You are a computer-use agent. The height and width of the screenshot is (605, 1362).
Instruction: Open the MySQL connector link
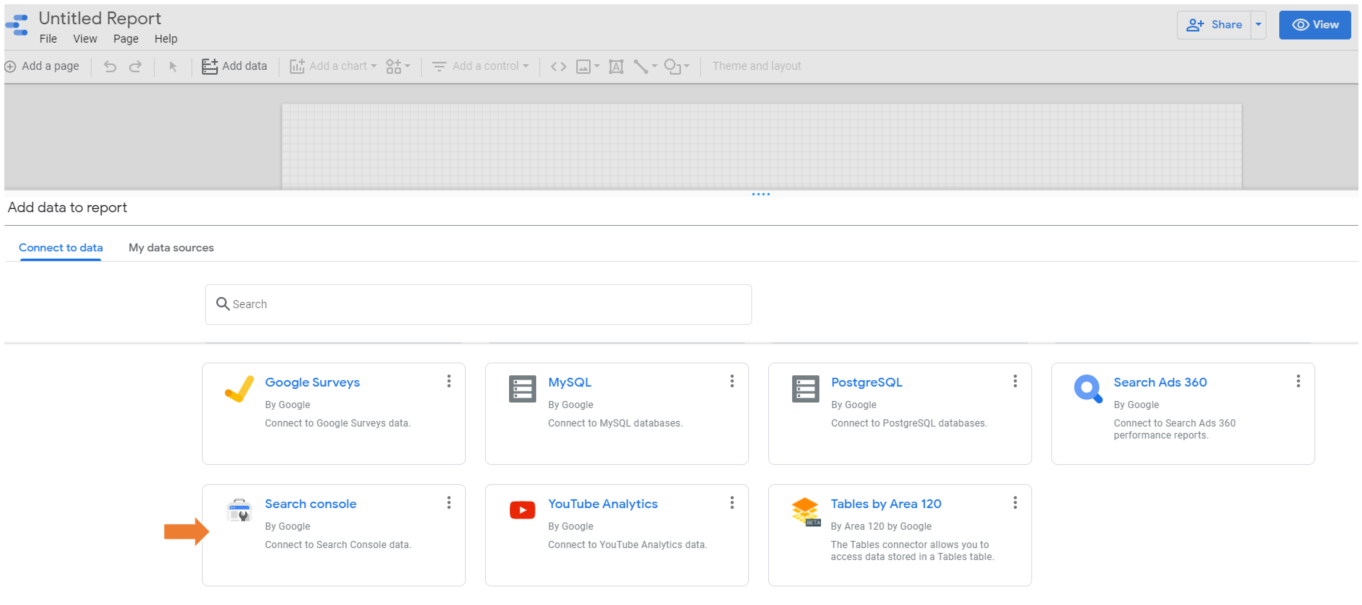point(569,382)
